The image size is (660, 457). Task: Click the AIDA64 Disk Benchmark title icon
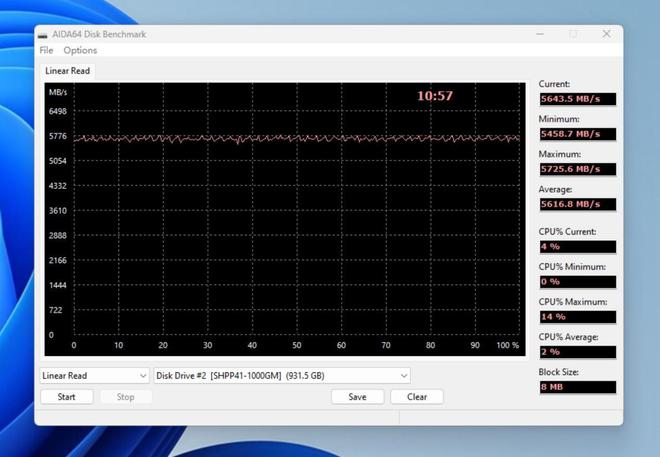(43, 35)
